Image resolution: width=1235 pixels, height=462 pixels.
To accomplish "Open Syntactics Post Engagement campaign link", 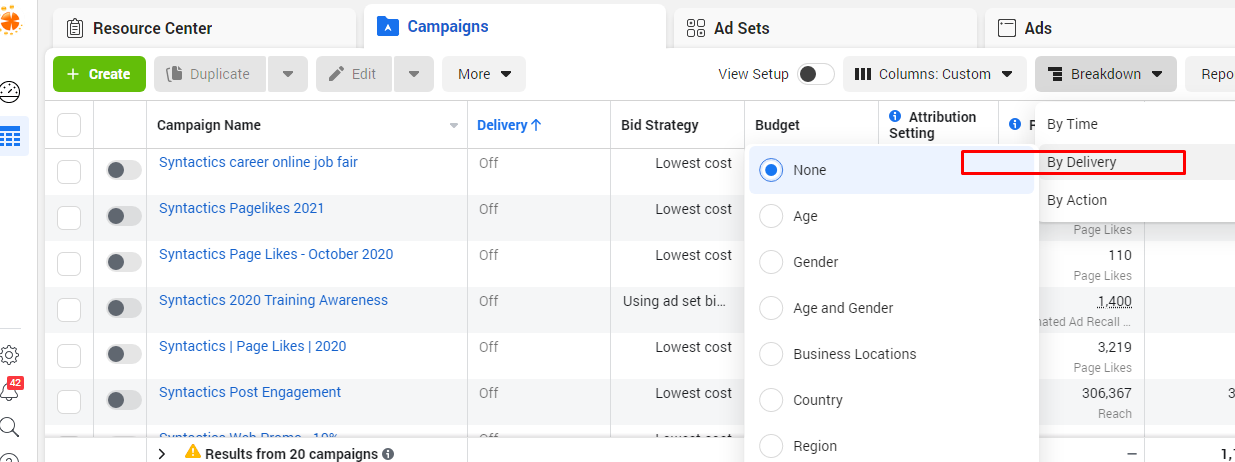I will point(250,392).
